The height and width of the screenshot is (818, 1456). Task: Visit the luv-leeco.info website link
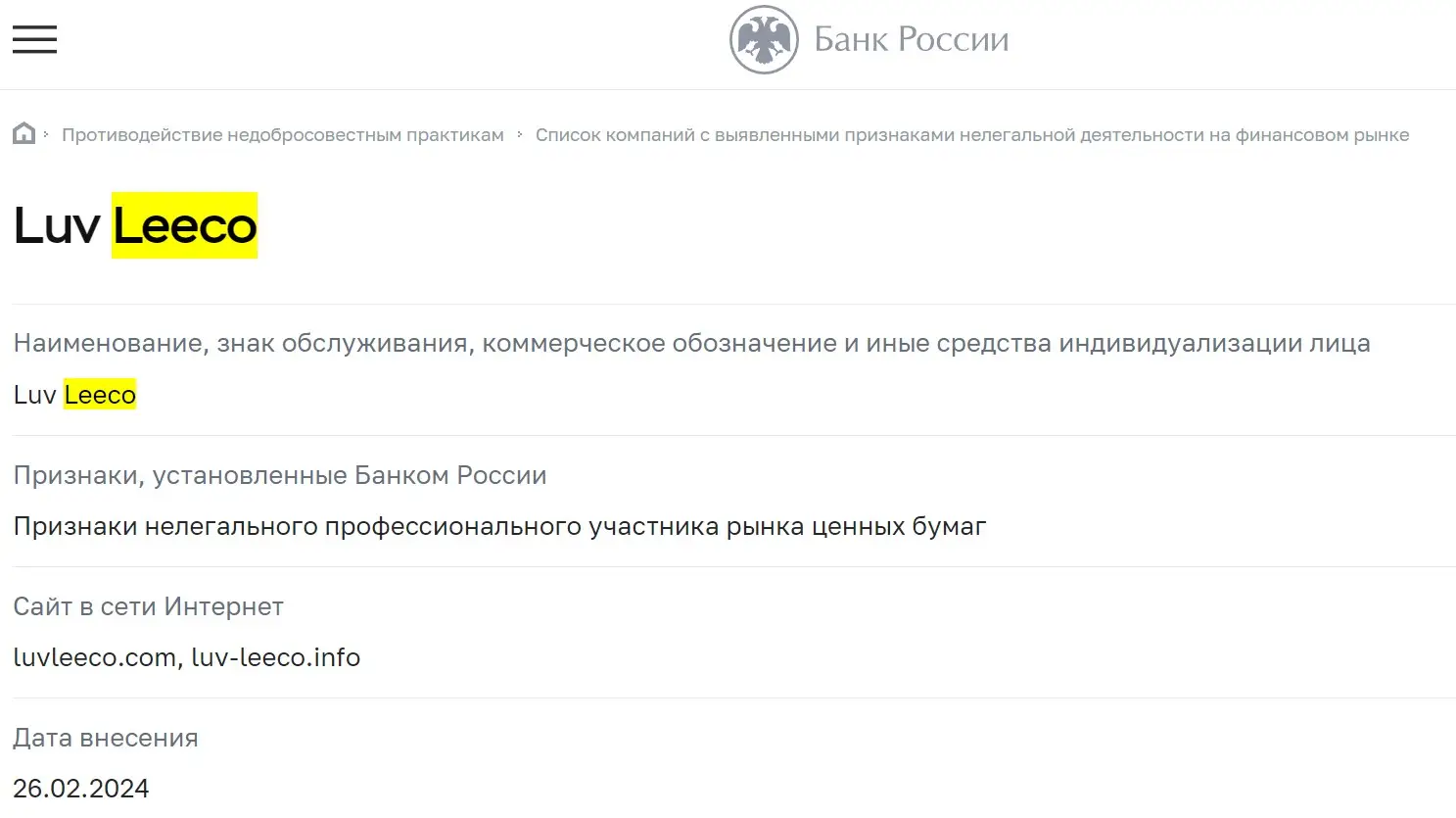pyautogui.click(x=277, y=657)
